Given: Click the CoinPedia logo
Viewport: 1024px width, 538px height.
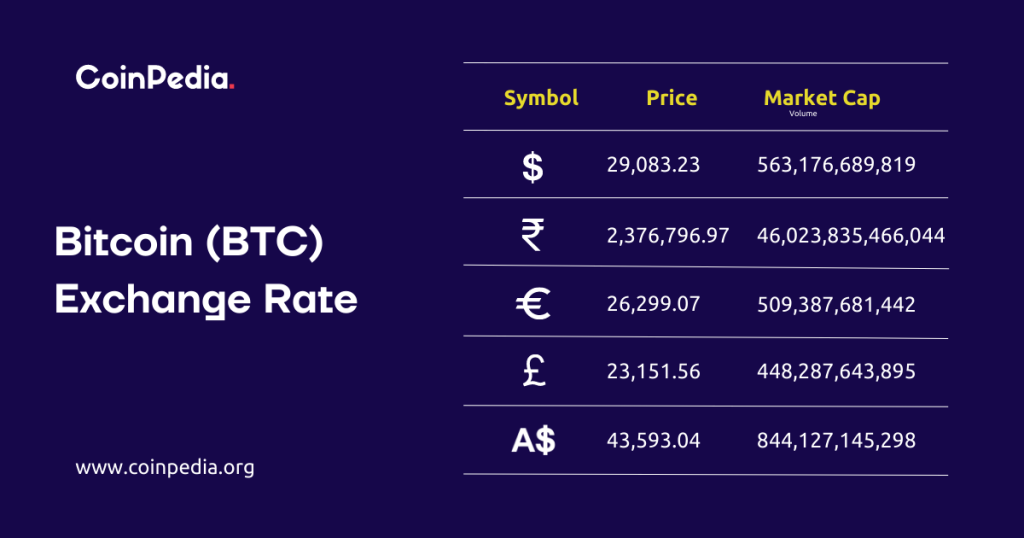Looking at the screenshot, I should [155, 78].
